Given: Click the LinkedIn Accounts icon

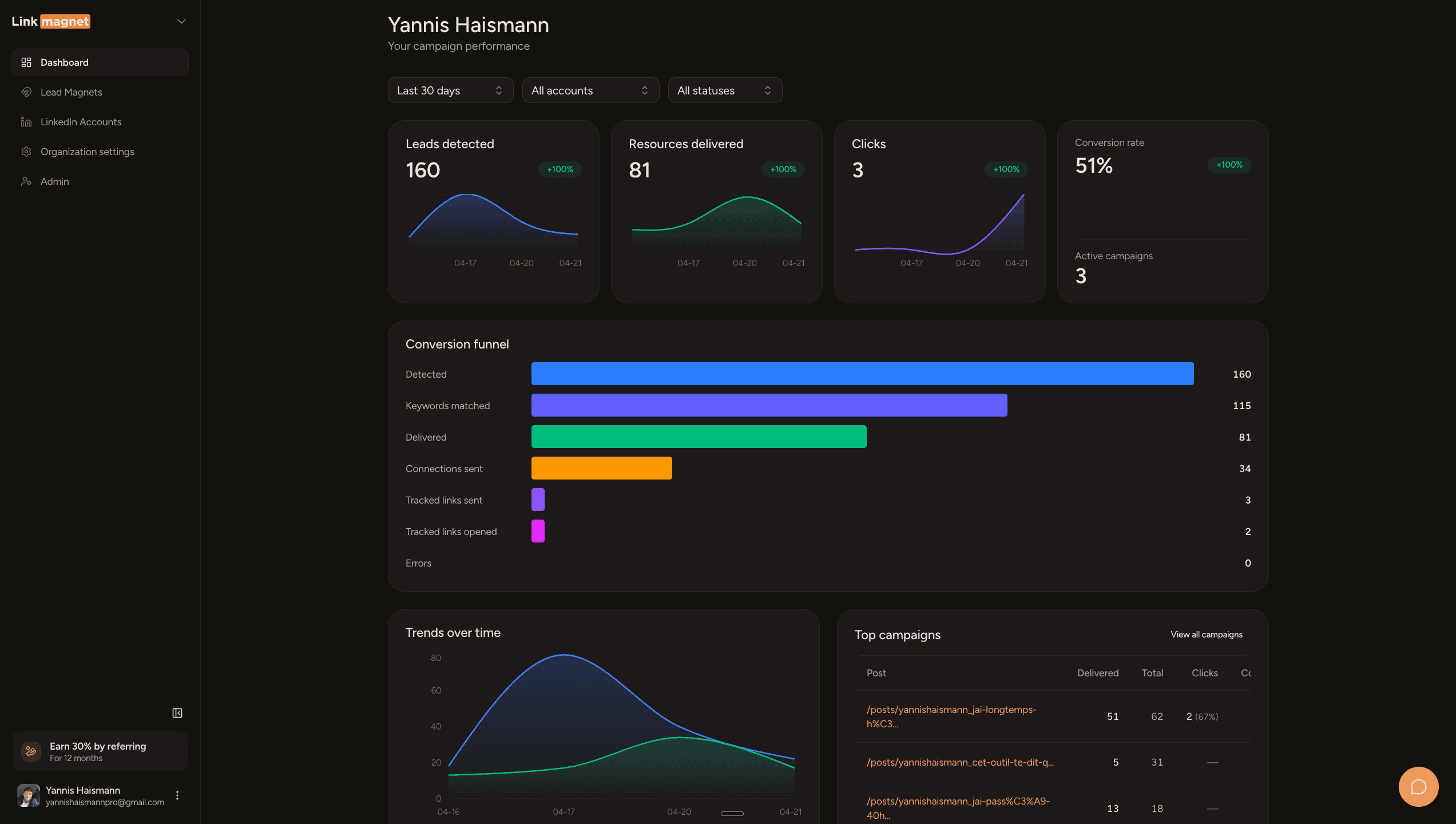Looking at the screenshot, I should click(26, 122).
